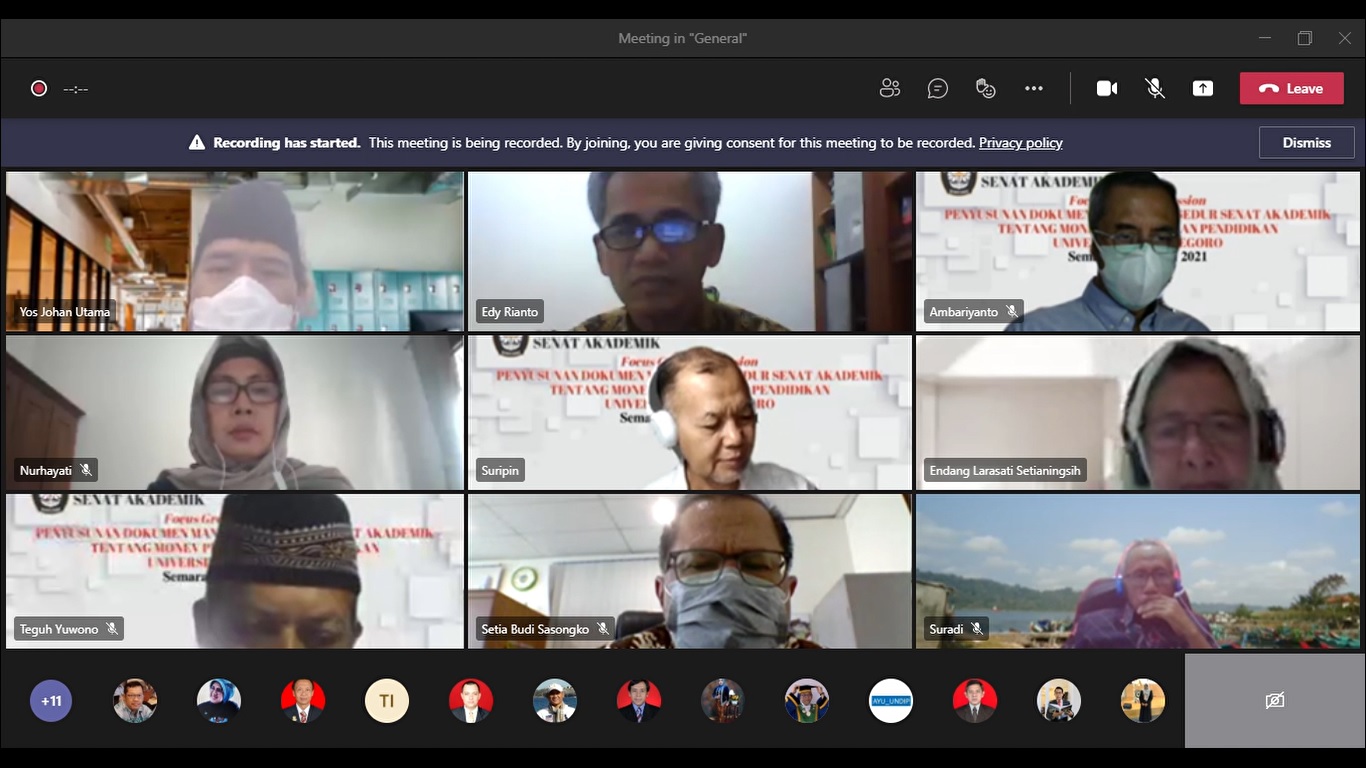This screenshot has height=768, width=1366.
Task: Click the red recording indicator
Action: pyautogui.click(x=39, y=88)
